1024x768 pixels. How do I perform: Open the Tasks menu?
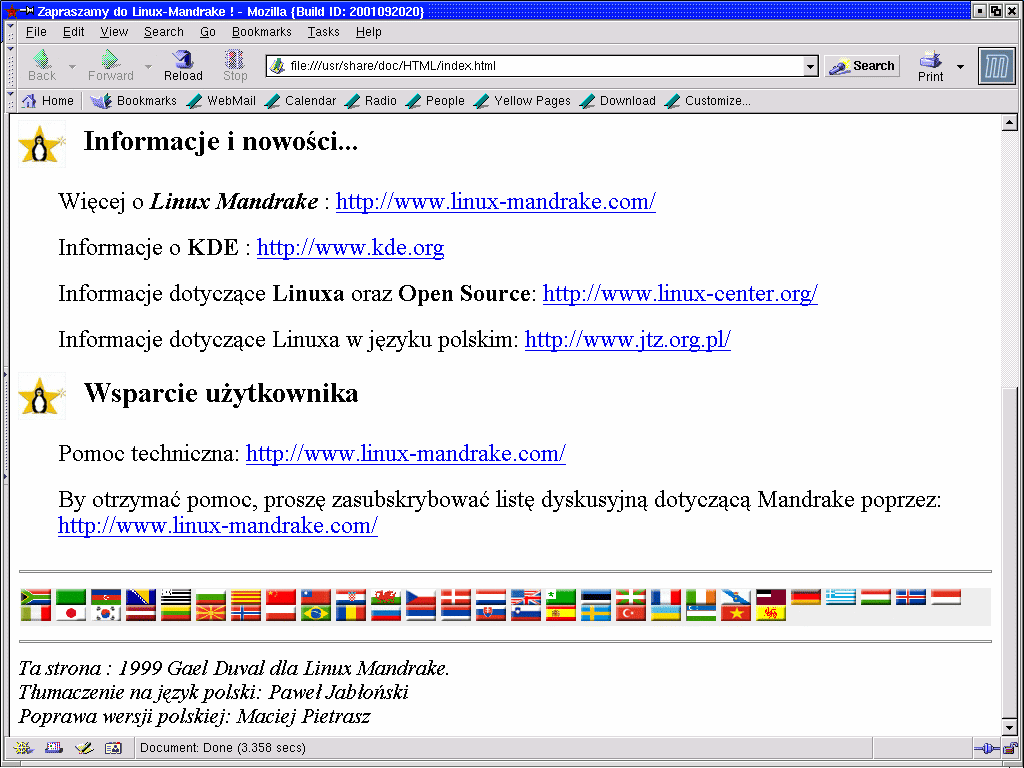323,31
